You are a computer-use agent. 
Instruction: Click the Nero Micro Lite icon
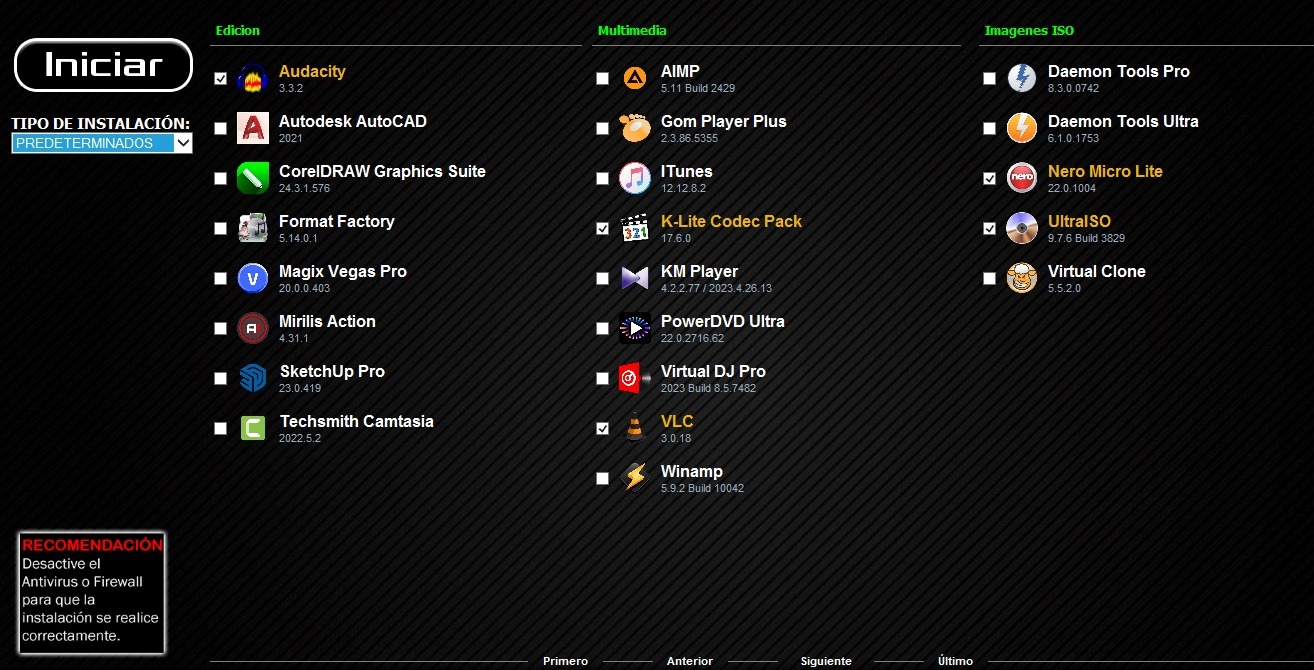[x=1022, y=179]
